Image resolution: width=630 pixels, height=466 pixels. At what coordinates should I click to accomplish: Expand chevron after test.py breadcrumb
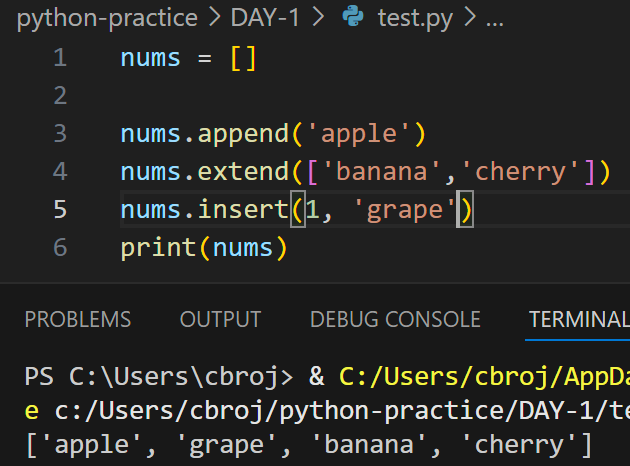pyautogui.click(x=470, y=18)
